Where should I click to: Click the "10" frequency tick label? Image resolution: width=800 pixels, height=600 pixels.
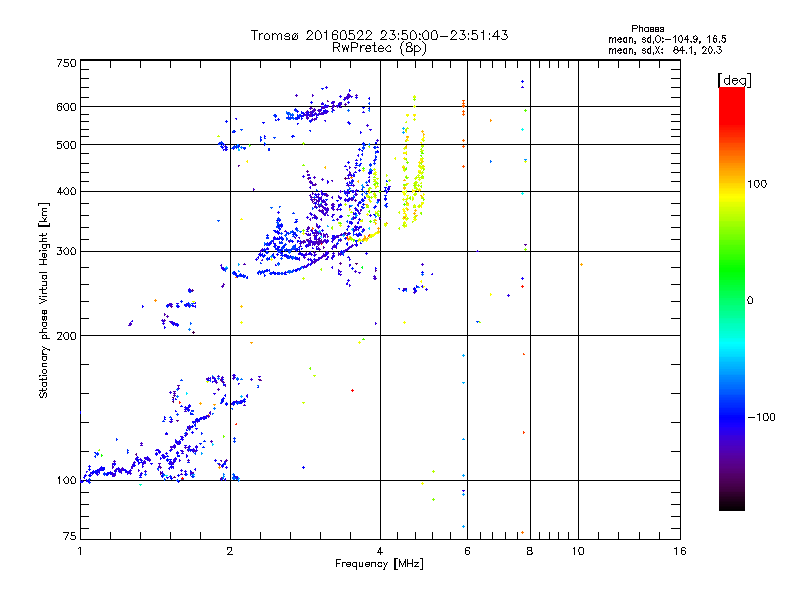pyautogui.click(x=578, y=551)
